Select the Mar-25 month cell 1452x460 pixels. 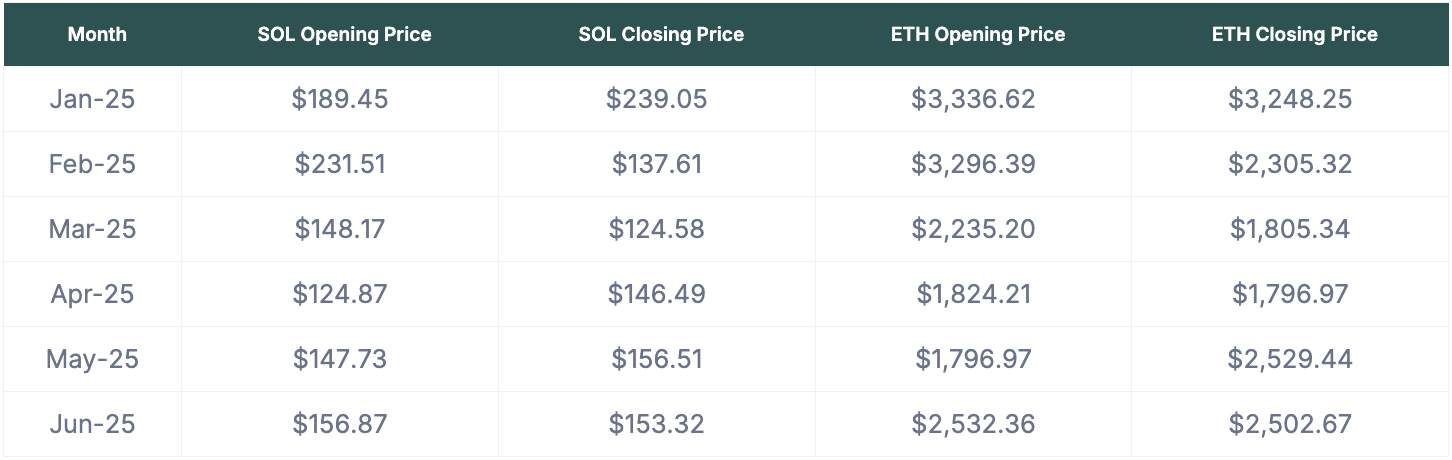(x=92, y=229)
